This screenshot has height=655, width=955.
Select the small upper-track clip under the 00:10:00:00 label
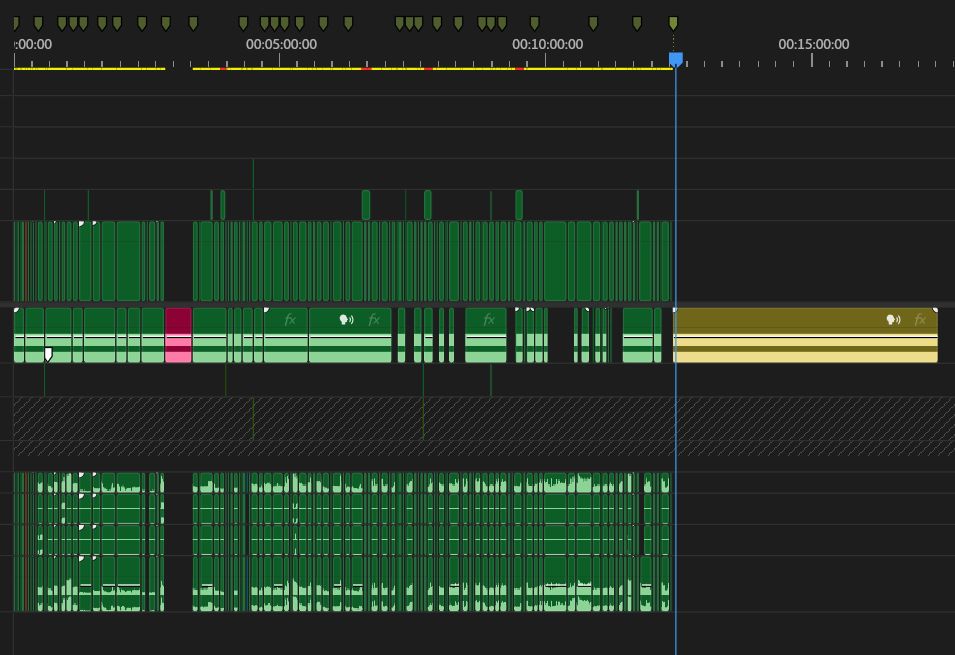(519, 205)
